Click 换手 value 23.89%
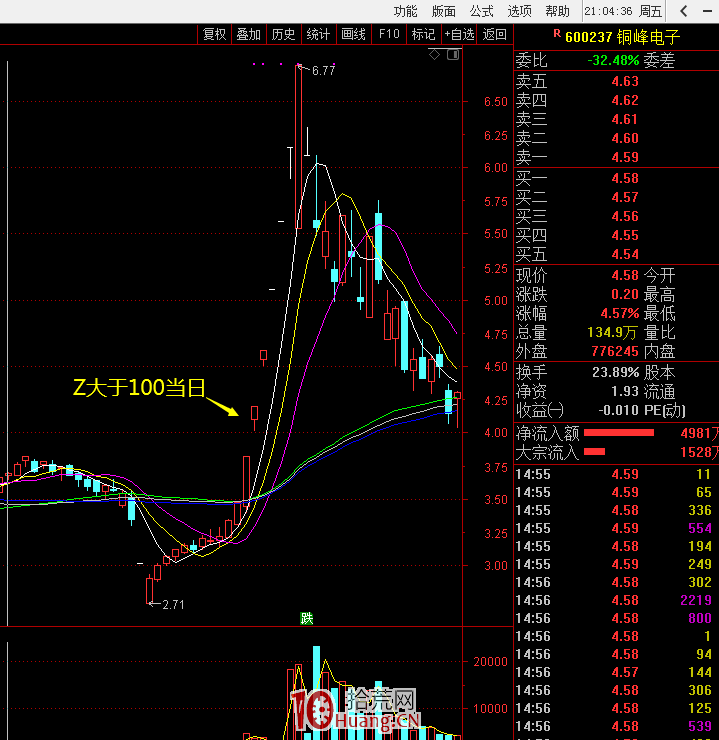This screenshot has width=719, height=740. [616, 372]
